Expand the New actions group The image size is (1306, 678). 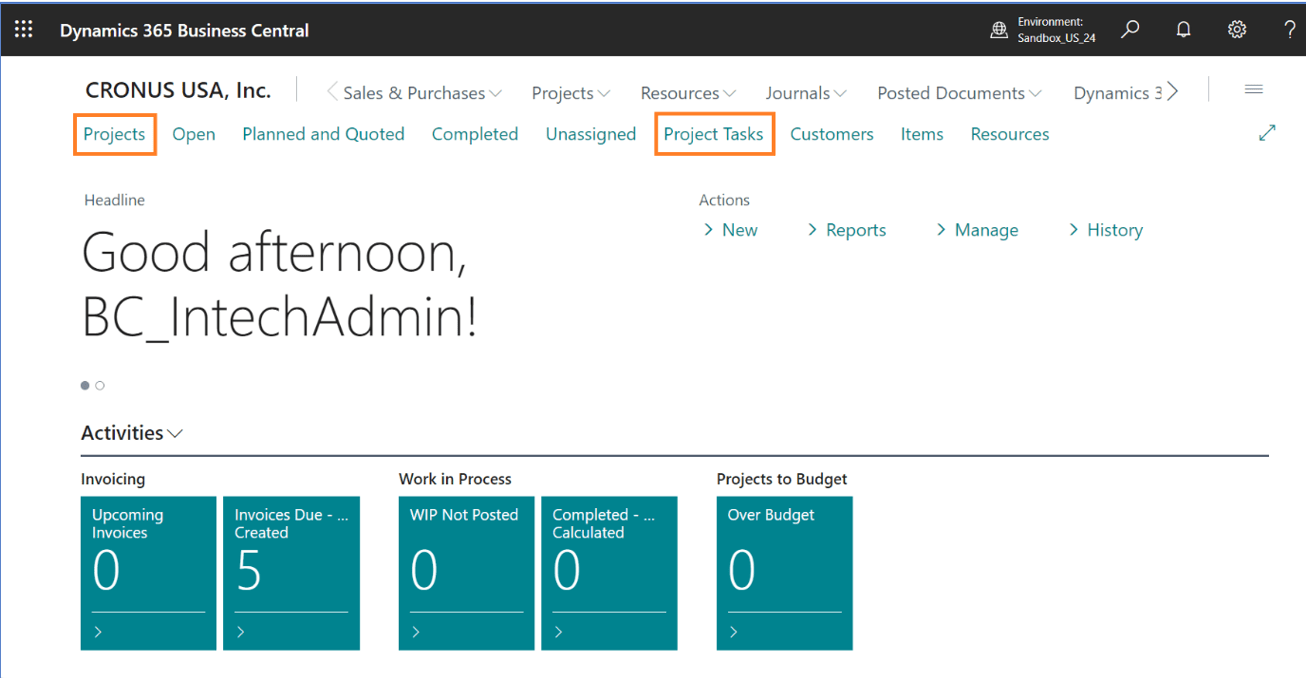click(x=730, y=230)
